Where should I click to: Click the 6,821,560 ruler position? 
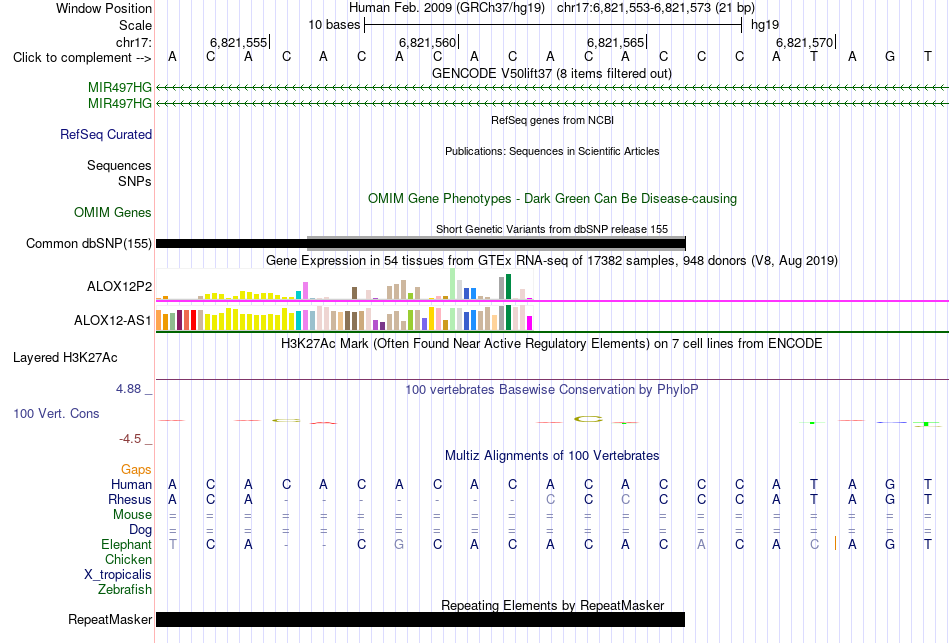427,42
